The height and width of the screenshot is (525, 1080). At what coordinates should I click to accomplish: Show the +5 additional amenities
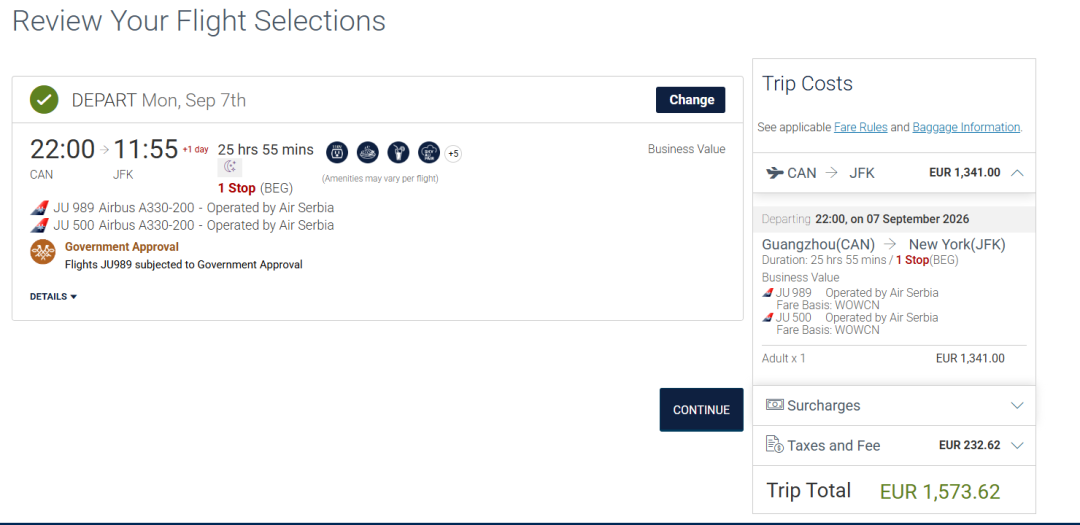click(453, 153)
